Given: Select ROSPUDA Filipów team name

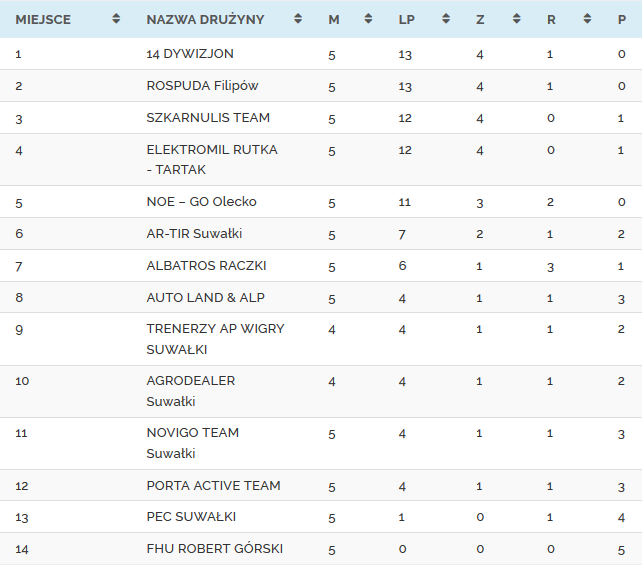Looking at the screenshot, I should coord(202,86).
